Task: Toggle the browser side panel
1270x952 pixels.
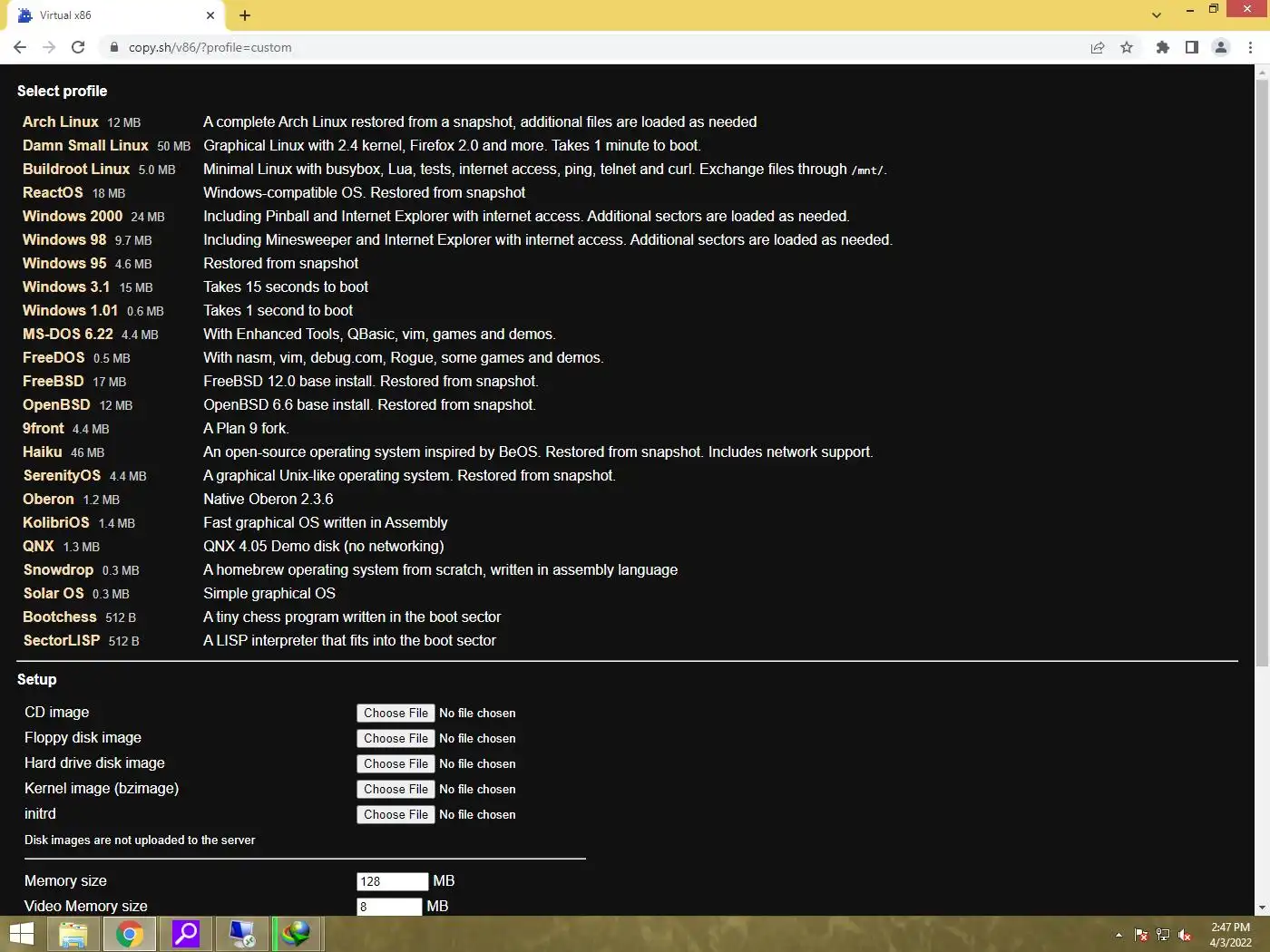Action: tap(1192, 47)
